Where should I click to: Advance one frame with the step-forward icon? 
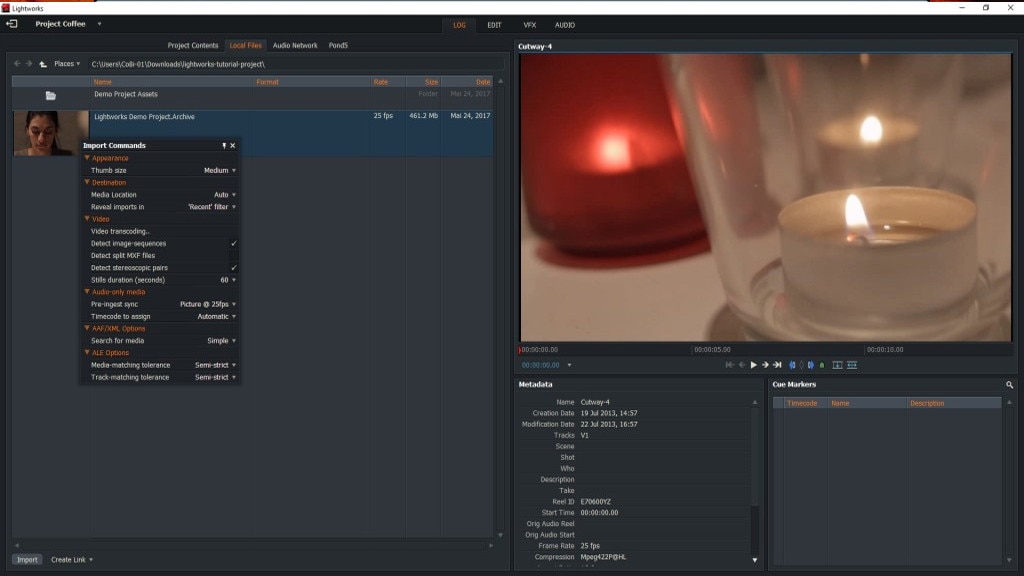(x=765, y=365)
